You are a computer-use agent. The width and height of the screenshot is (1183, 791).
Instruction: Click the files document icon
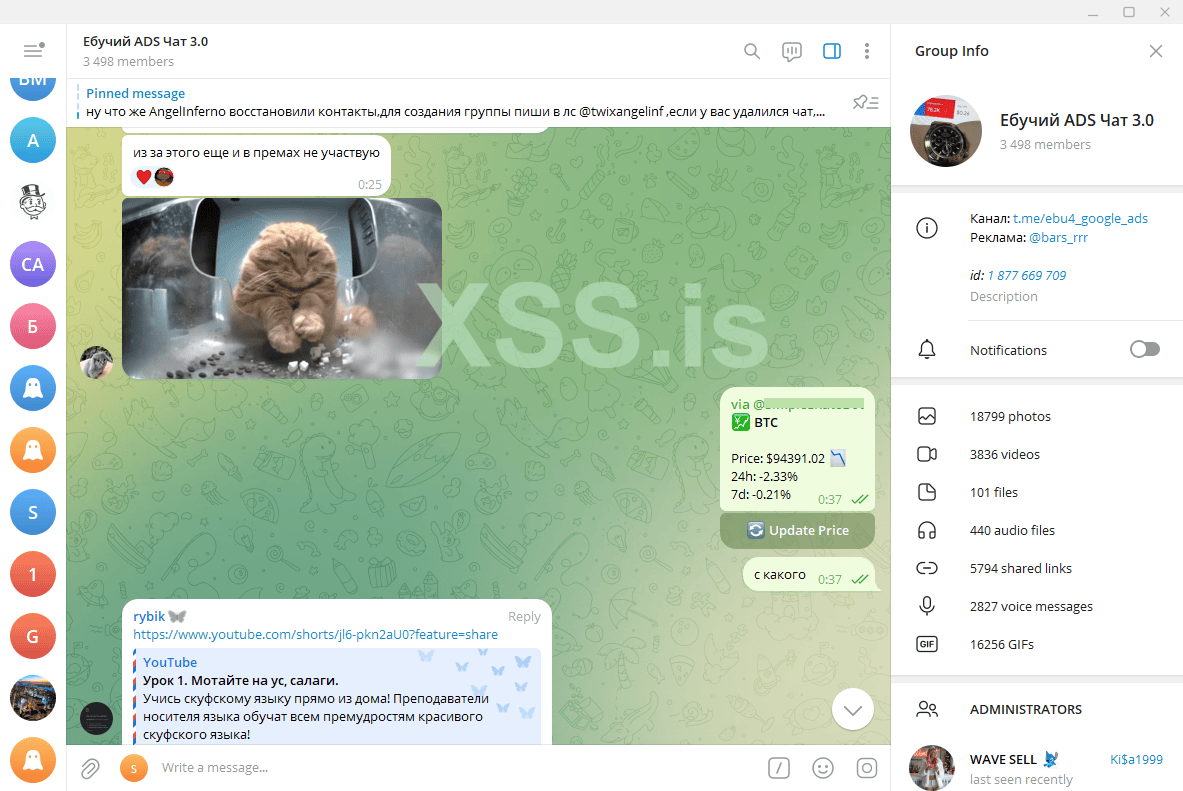click(926, 492)
